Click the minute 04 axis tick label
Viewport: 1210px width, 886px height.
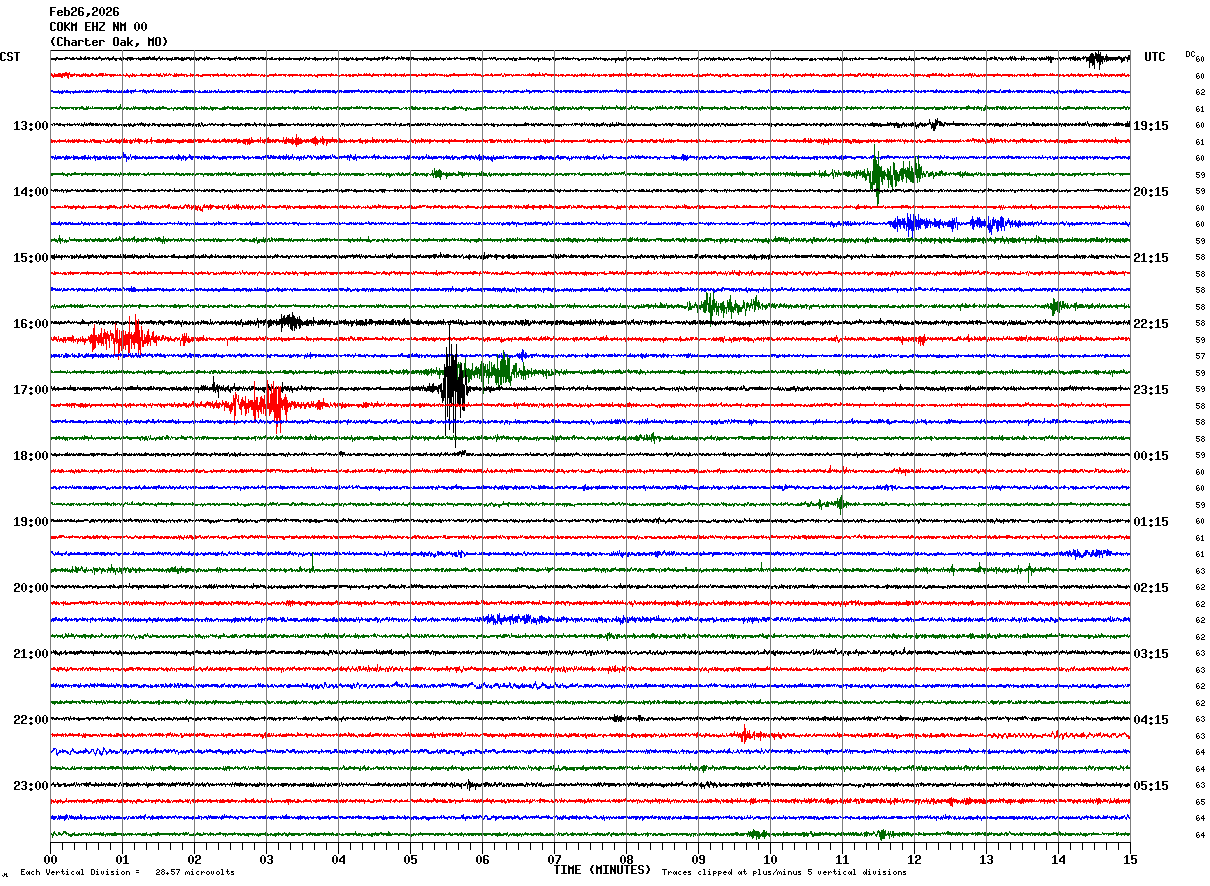coord(338,859)
